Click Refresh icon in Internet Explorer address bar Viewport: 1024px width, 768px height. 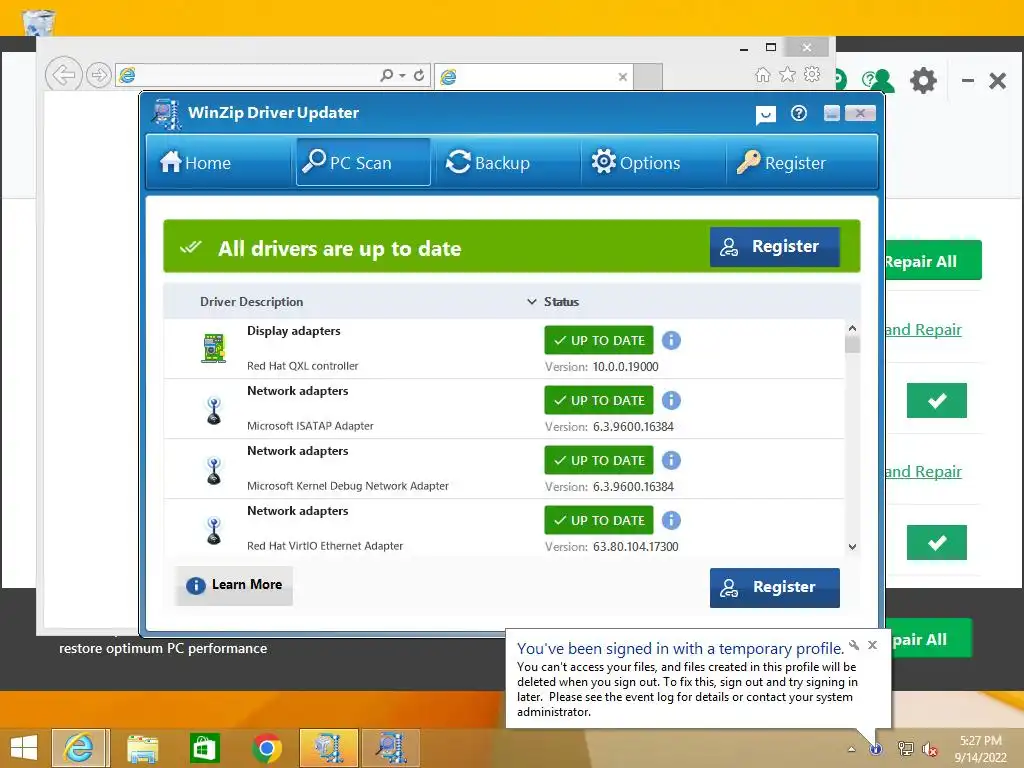coord(419,76)
